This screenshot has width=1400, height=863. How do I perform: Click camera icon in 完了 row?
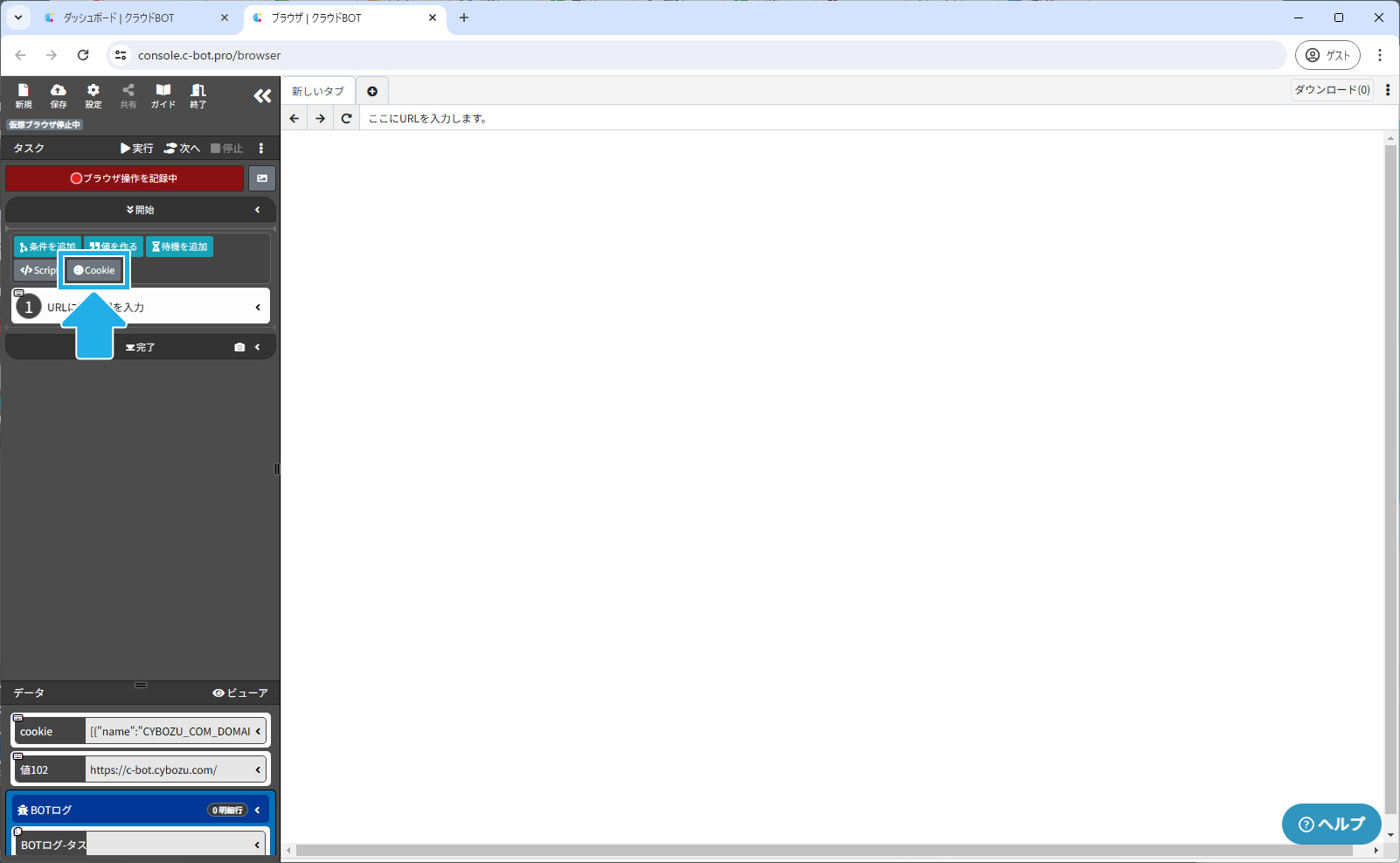(x=239, y=347)
